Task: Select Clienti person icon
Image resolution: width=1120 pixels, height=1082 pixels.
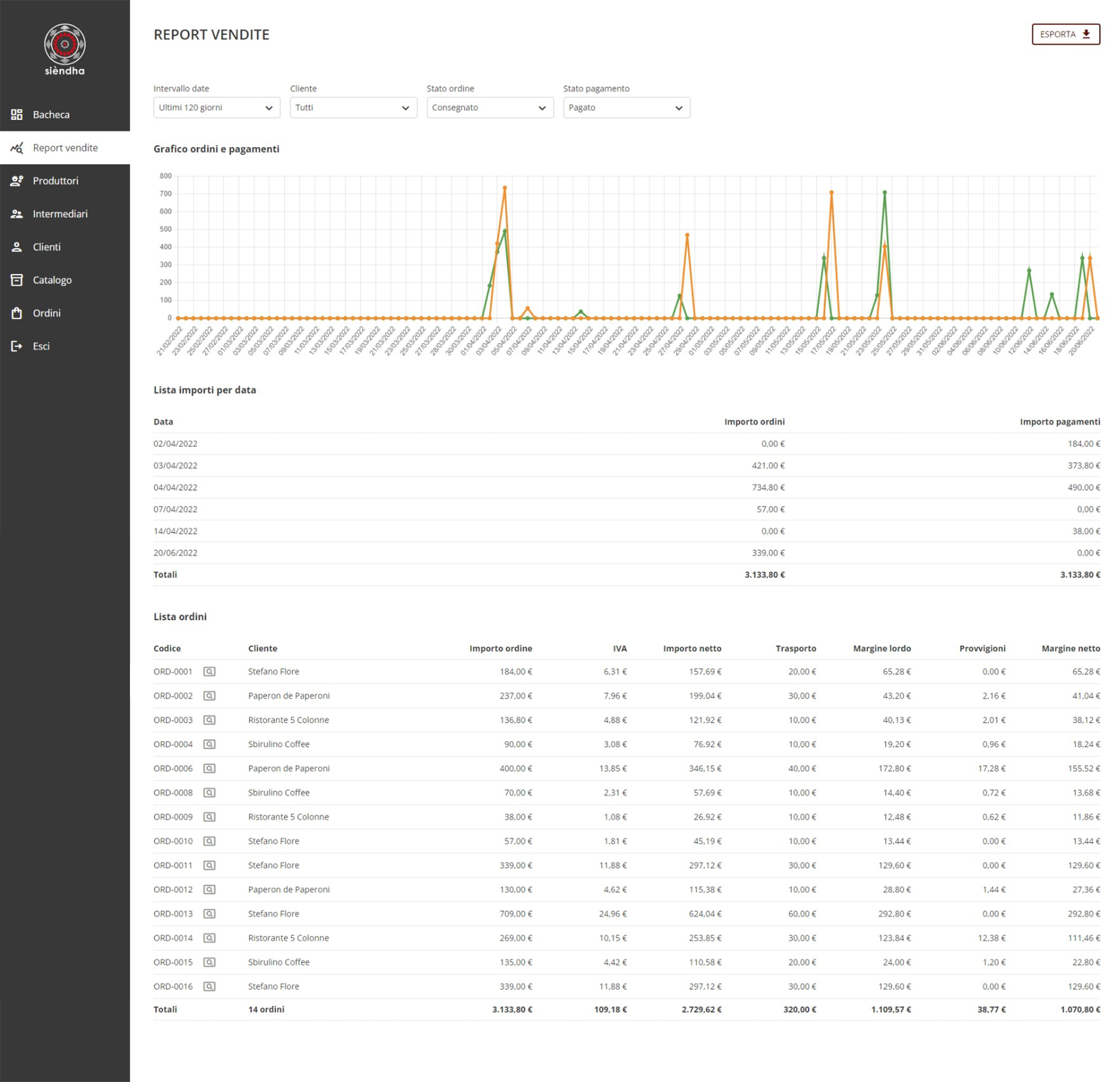Action: tap(17, 247)
